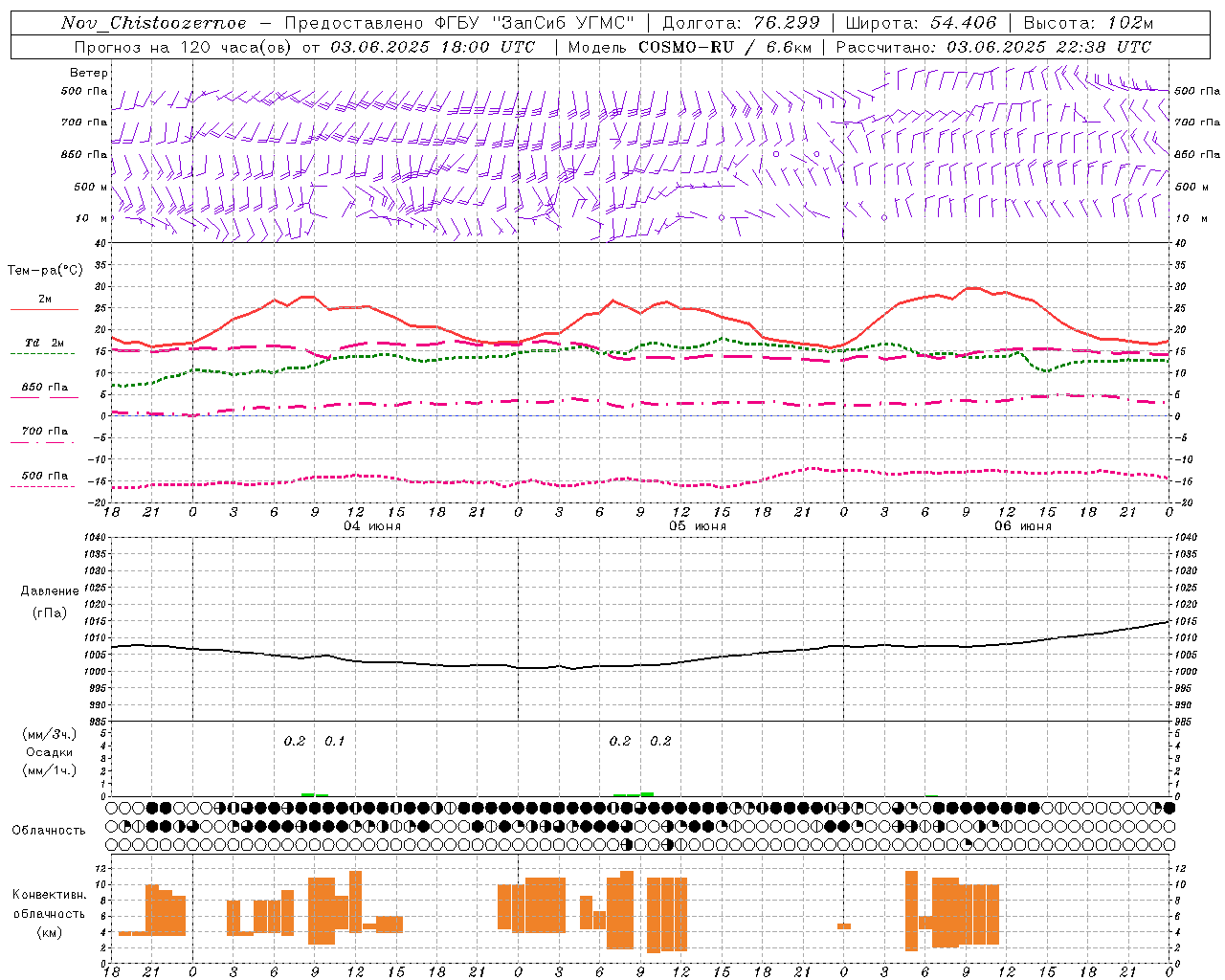The image size is (1225, 980).
Task: Click the Давление panel label
Action: coord(50,591)
